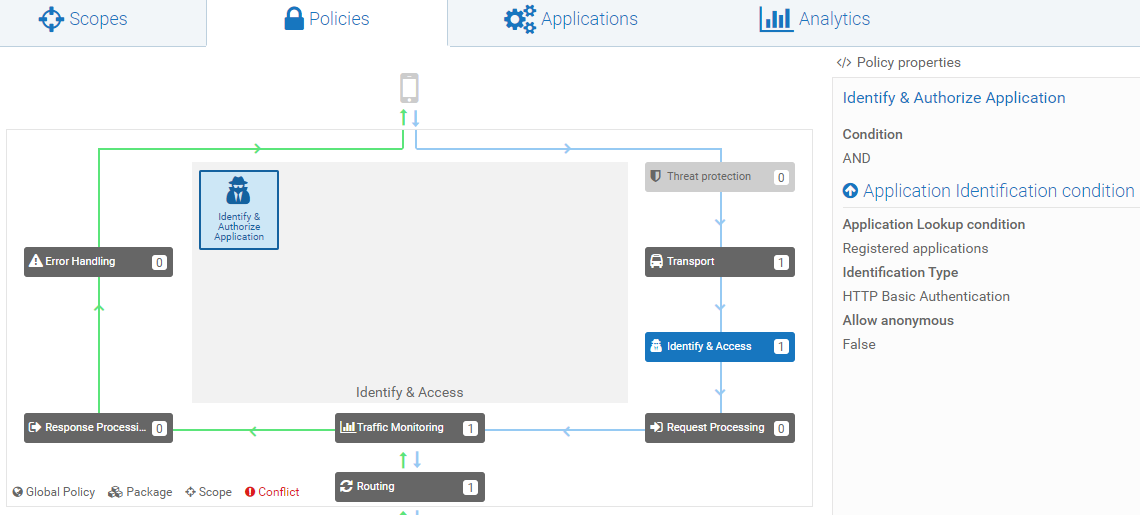The height and width of the screenshot is (515, 1140).
Task: Click the Traffic Monitoring count badge
Action: pyautogui.click(x=470, y=428)
